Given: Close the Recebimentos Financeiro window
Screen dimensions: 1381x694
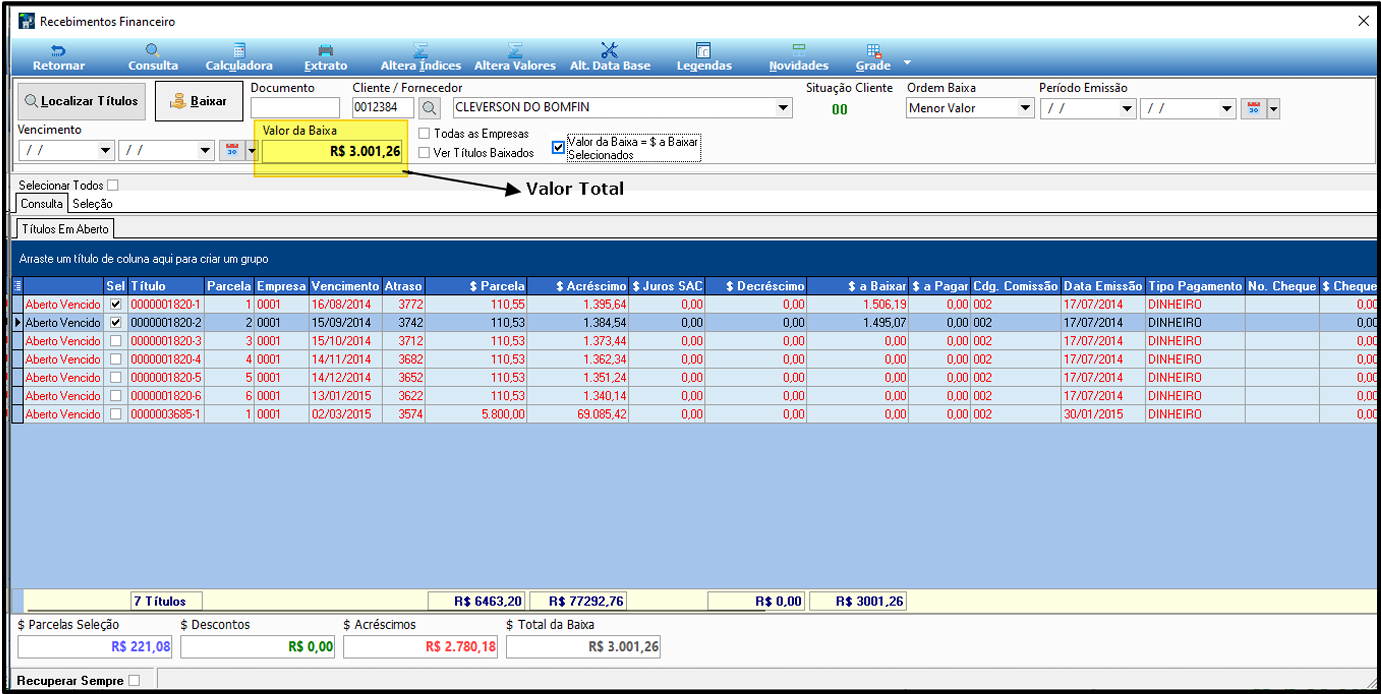Looking at the screenshot, I should coord(1364,21).
